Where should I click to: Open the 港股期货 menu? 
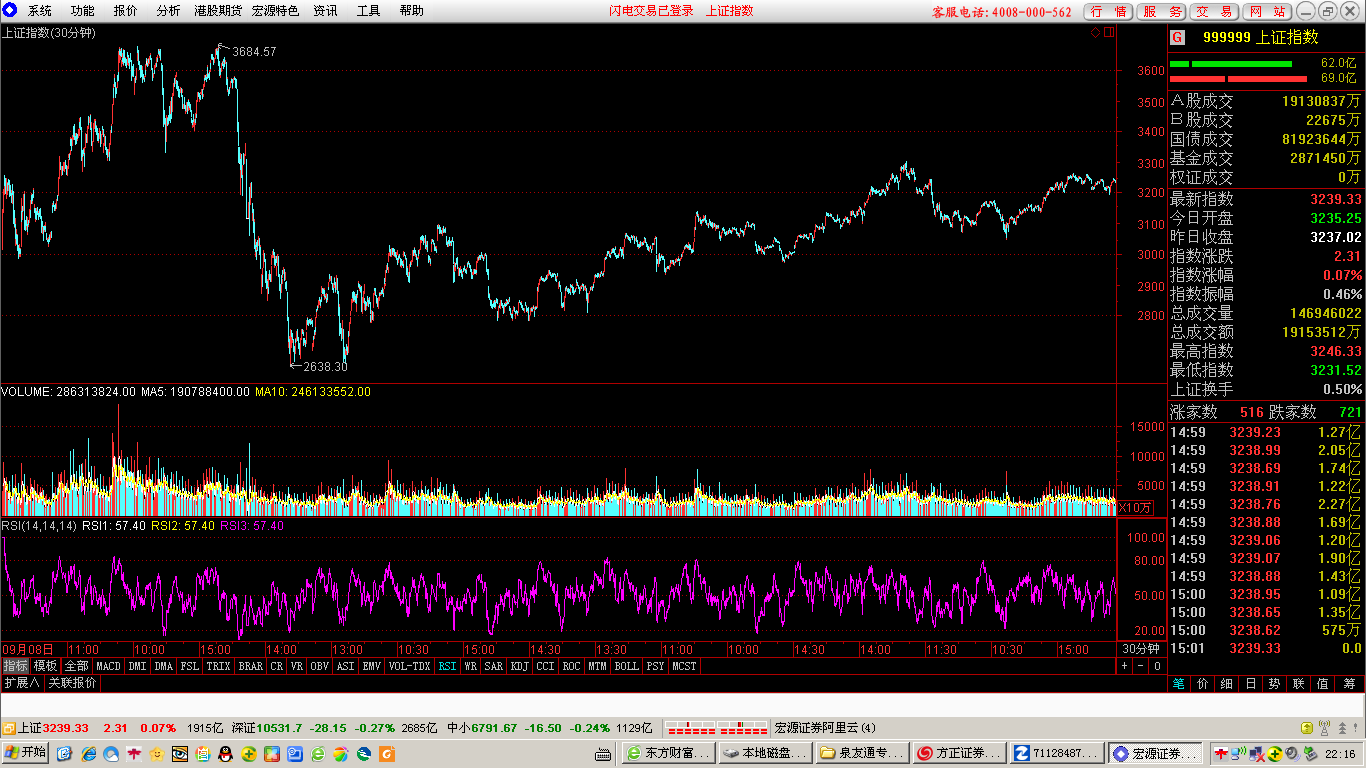coord(218,11)
